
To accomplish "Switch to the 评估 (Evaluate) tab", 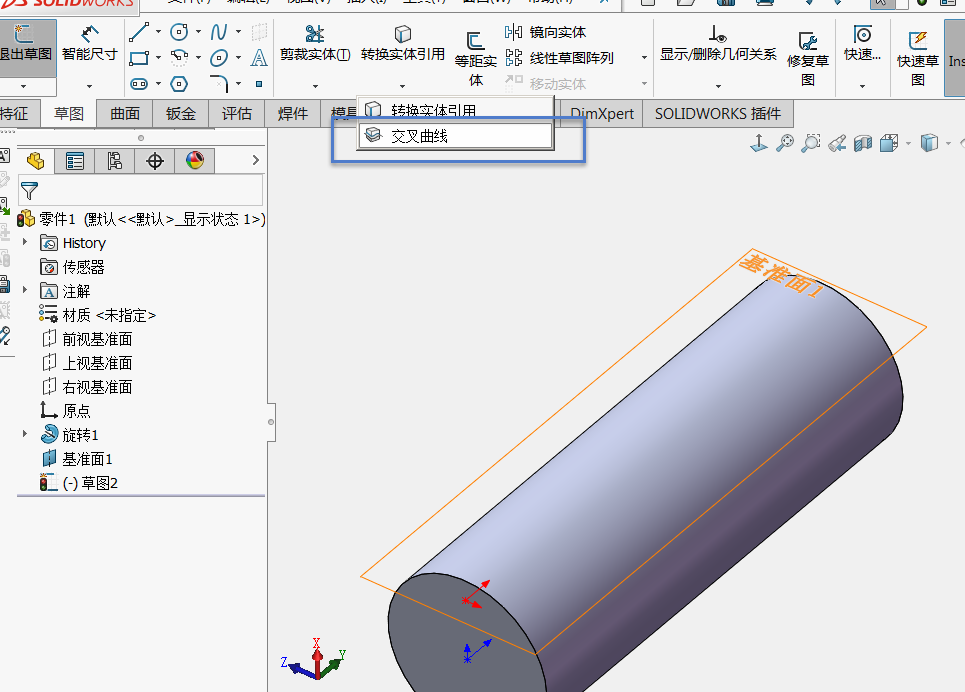I will [236, 113].
